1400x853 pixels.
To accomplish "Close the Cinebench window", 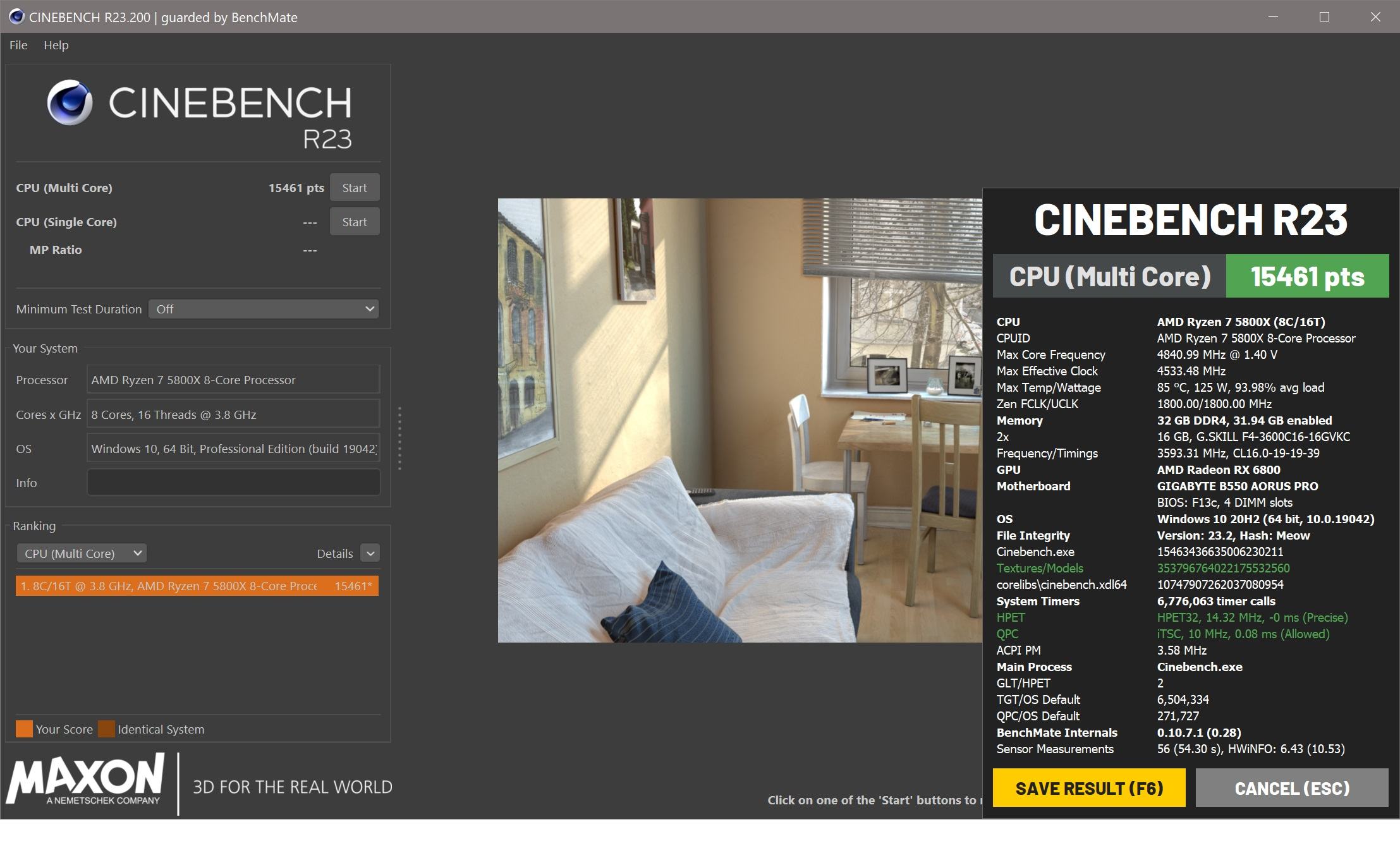I will (1375, 17).
